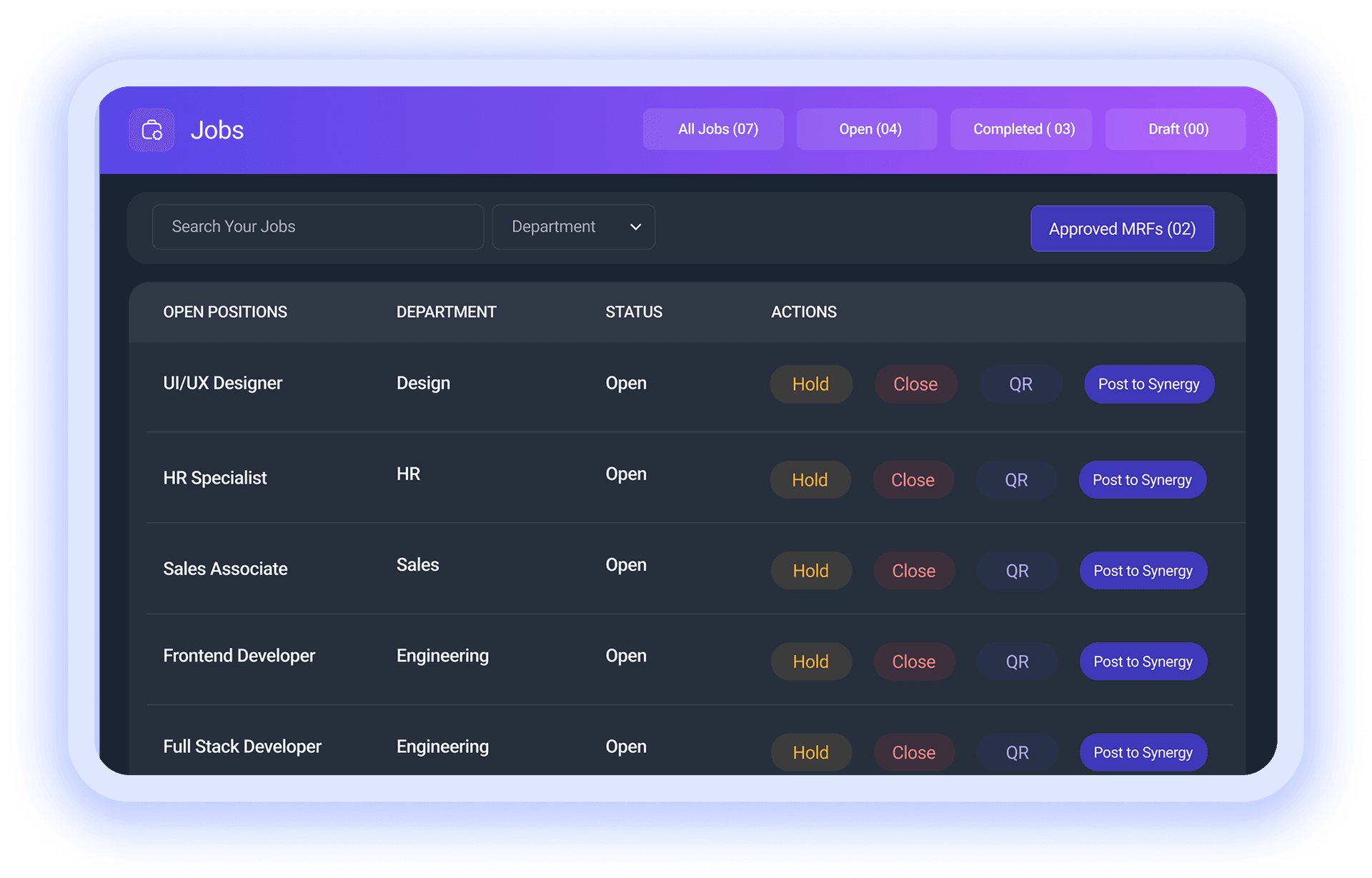1372x878 pixels.
Task: View Approved MRFs list
Action: 1122,229
